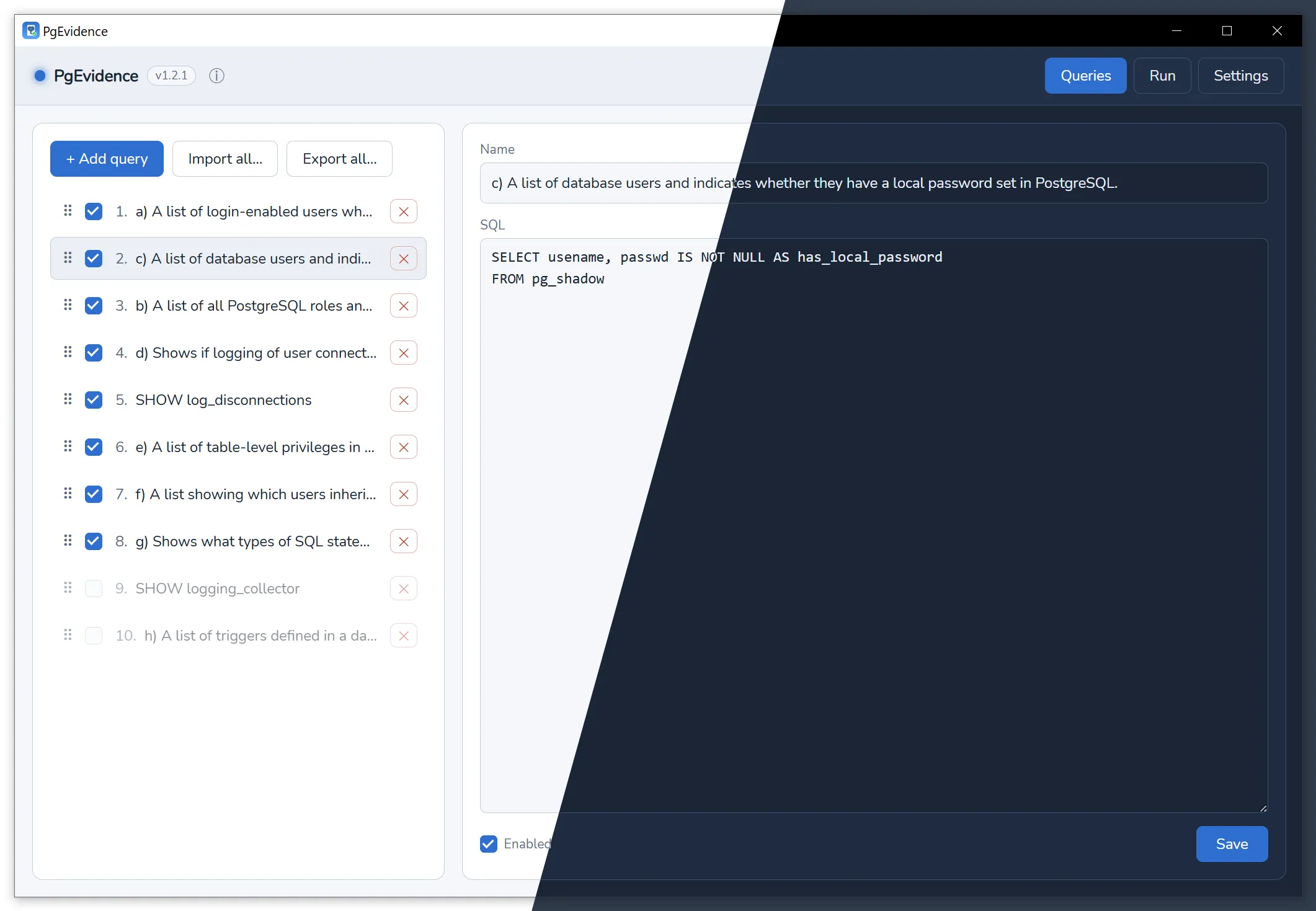This screenshot has height=911, width=1316.
Task: Switch to the Run tab
Action: click(1162, 76)
